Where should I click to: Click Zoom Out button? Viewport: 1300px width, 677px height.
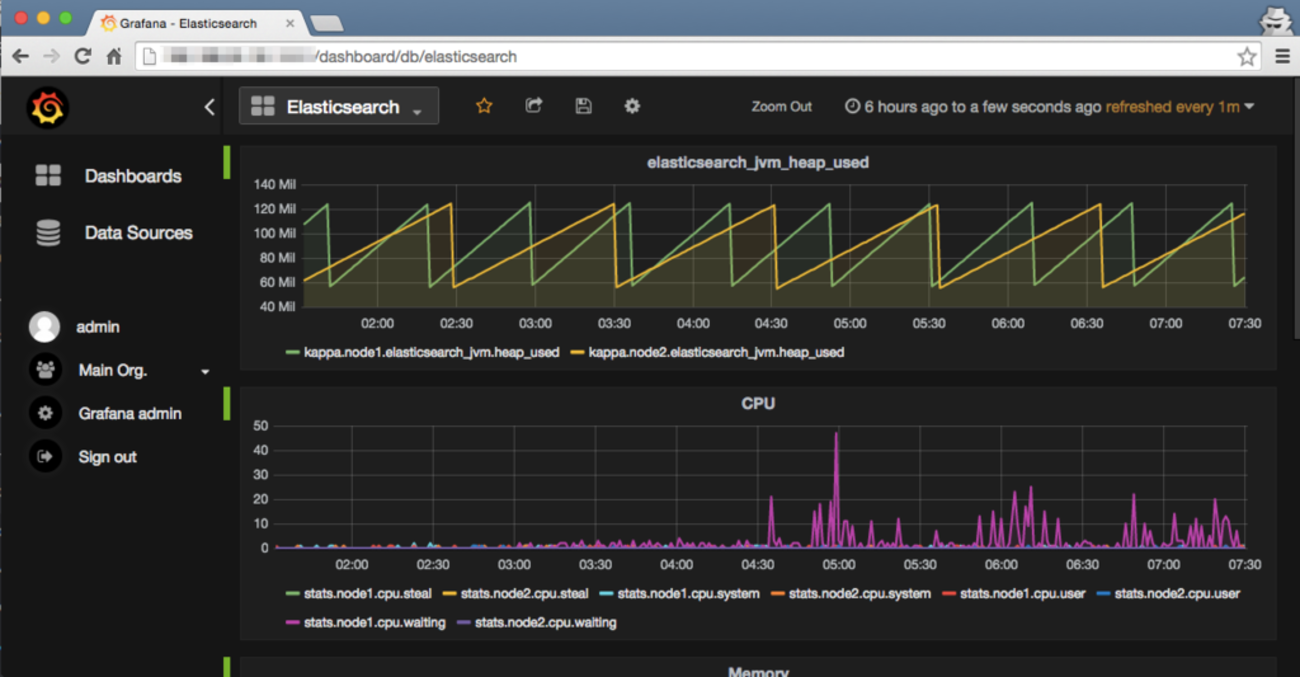(x=781, y=107)
